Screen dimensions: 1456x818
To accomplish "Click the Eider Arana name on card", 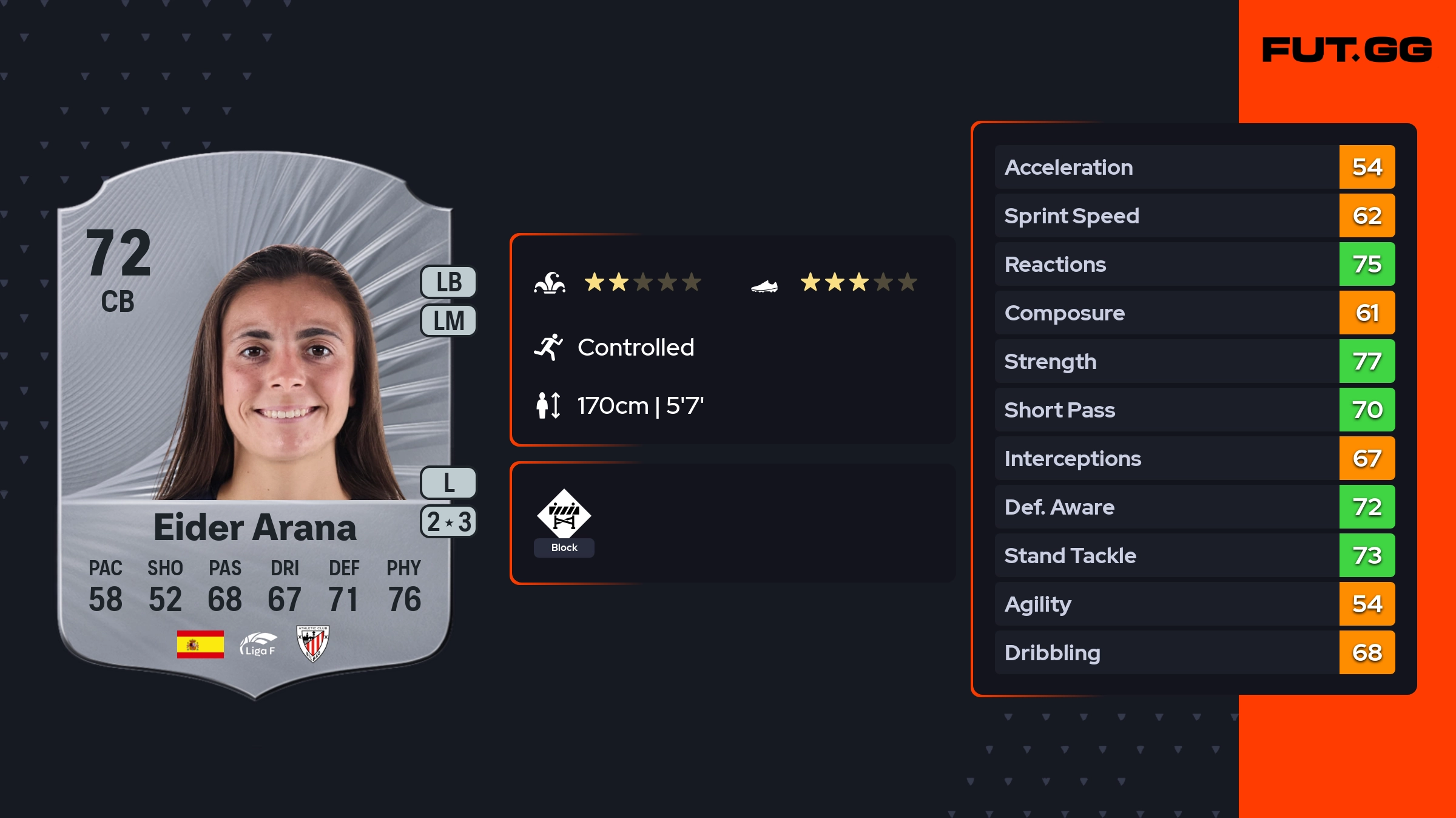I will [255, 527].
